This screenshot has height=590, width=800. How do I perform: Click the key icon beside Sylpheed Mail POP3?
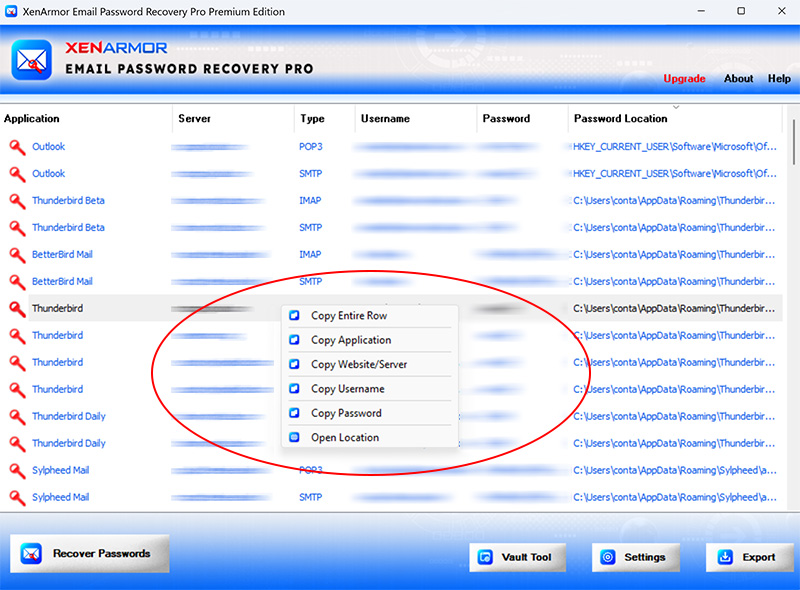(x=17, y=471)
